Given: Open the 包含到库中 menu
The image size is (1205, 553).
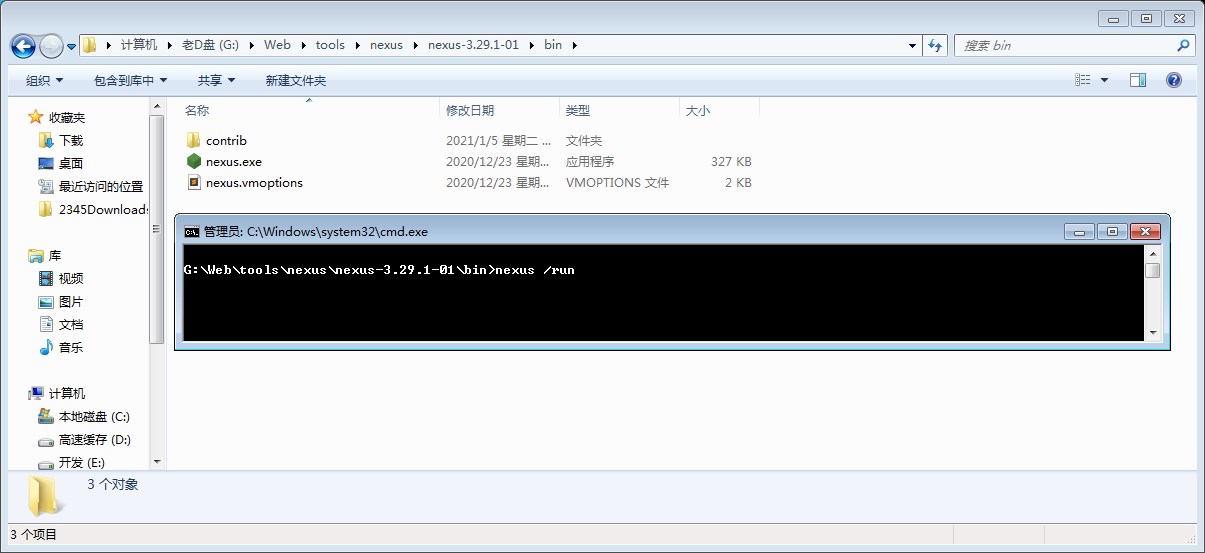Looking at the screenshot, I should pos(130,80).
